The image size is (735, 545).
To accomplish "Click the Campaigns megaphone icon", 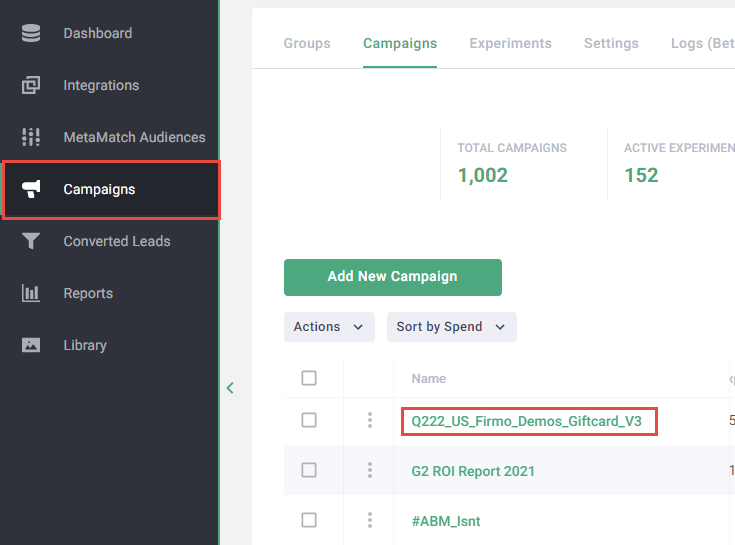I will pyautogui.click(x=31, y=189).
